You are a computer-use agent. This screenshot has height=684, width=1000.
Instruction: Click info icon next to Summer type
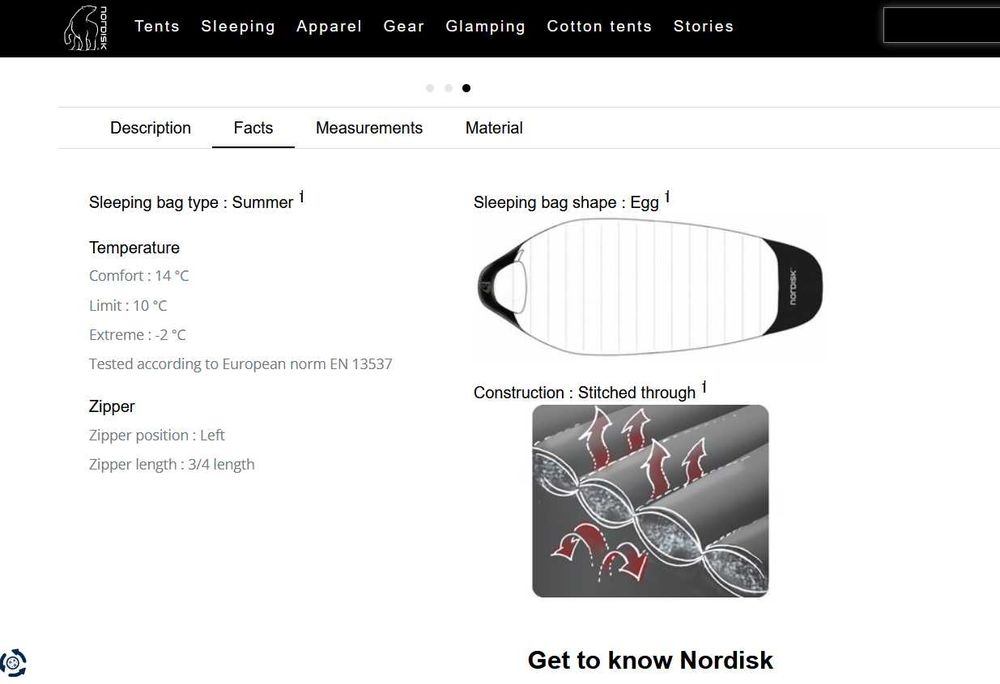coord(302,197)
